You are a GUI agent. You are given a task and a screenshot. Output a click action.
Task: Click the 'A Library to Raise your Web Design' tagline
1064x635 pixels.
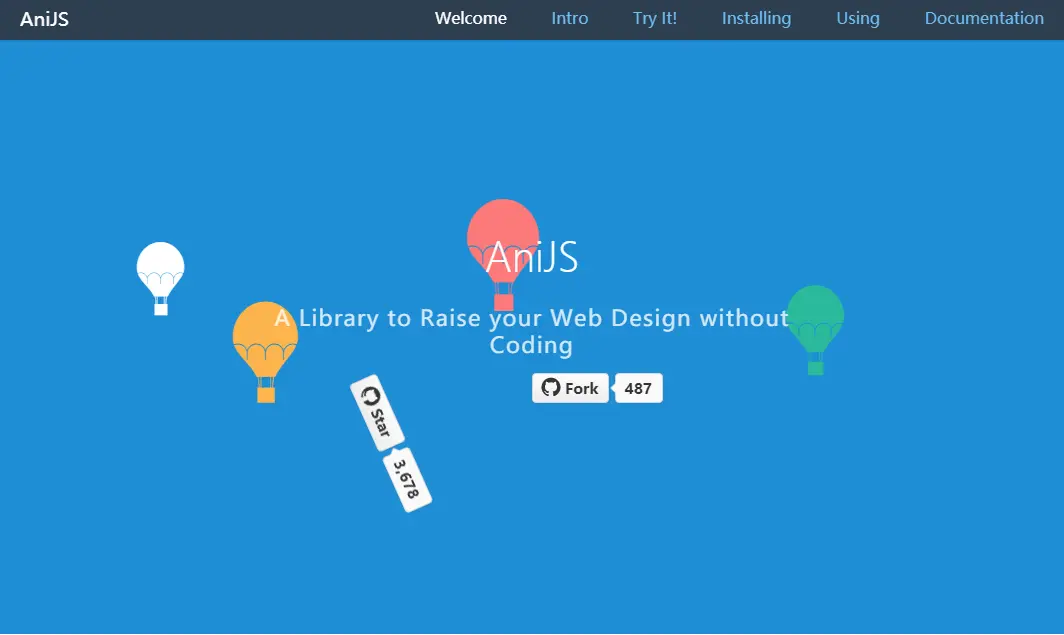(531, 331)
